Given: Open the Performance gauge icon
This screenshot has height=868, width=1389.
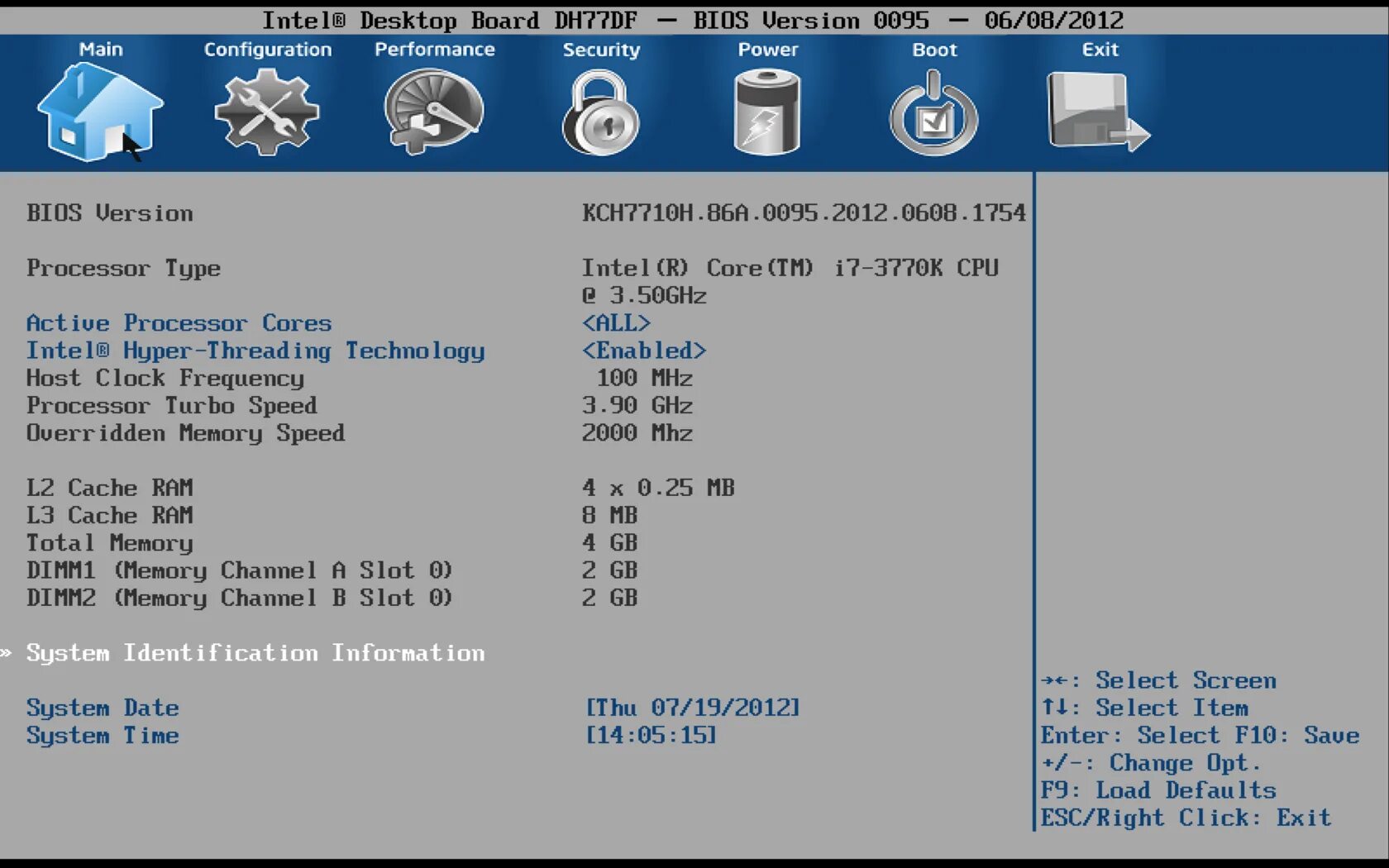Looking at the screenshot, I should coord(434,112).
